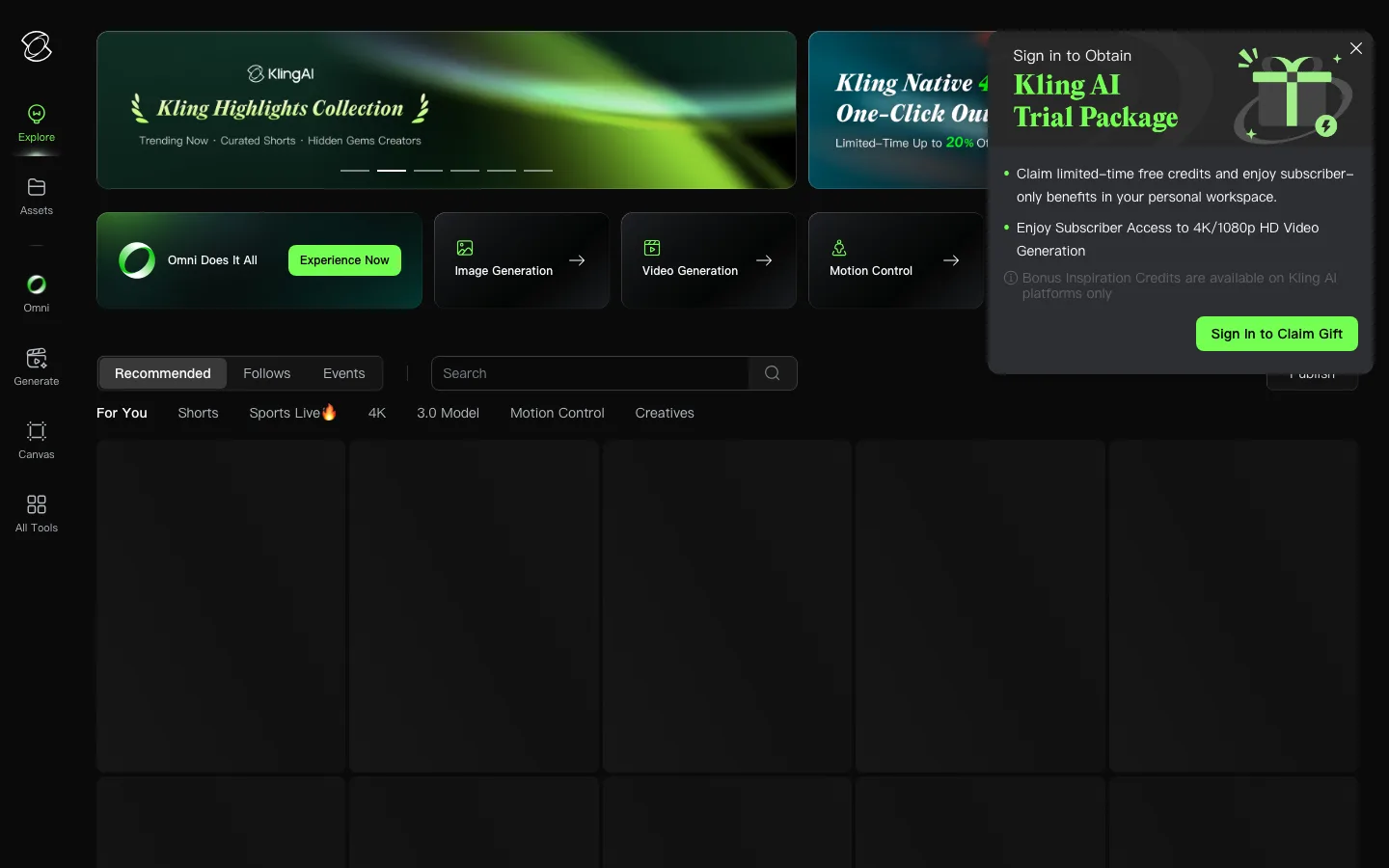Image resolution: width=1389 pixels, height=868 pixels.
Task: Click the Video Generation arrow
Action: pyautogui.click(x=764, y=260)
